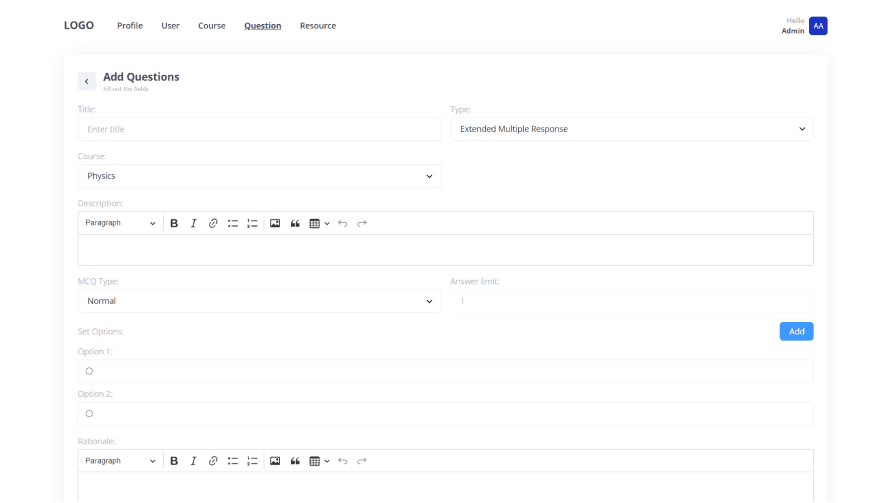Insert image in Description editor
The height and width of the screenshot is (503, 889).
coord(275,223)
